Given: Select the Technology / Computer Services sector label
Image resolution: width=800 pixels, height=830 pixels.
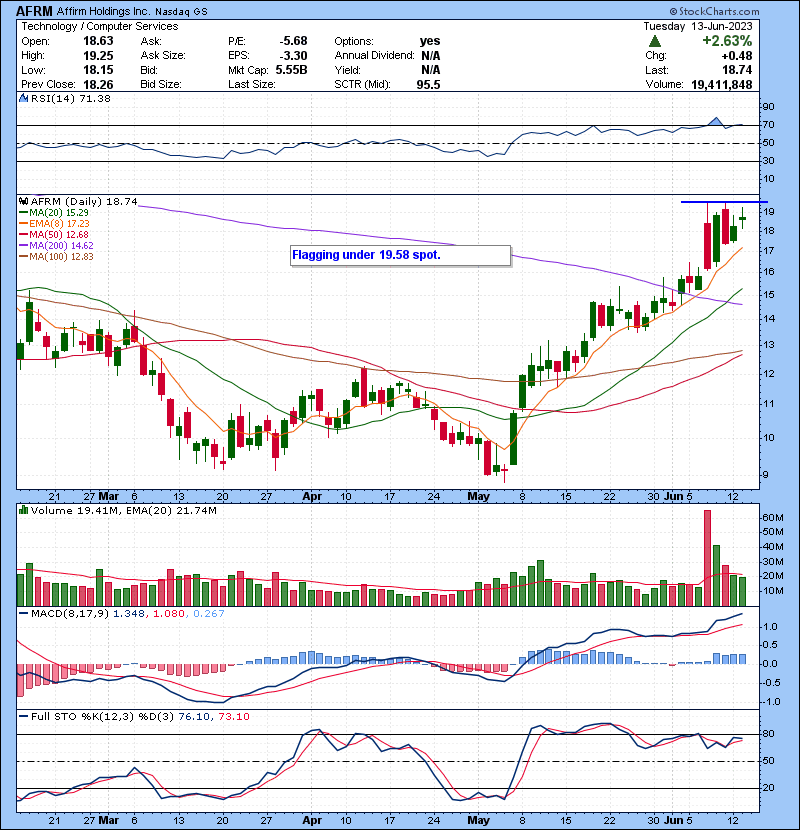Looking at the screenshot, I should (99, 26).
